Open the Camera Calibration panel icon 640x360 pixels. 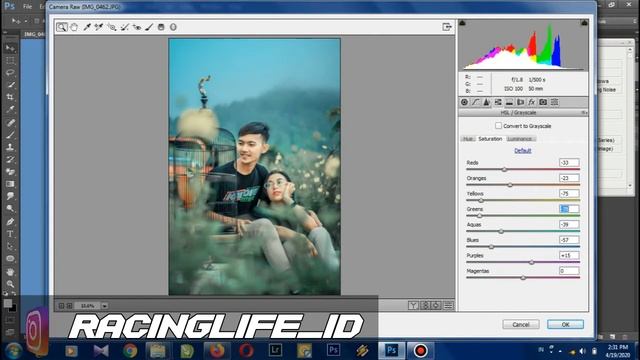543,102
